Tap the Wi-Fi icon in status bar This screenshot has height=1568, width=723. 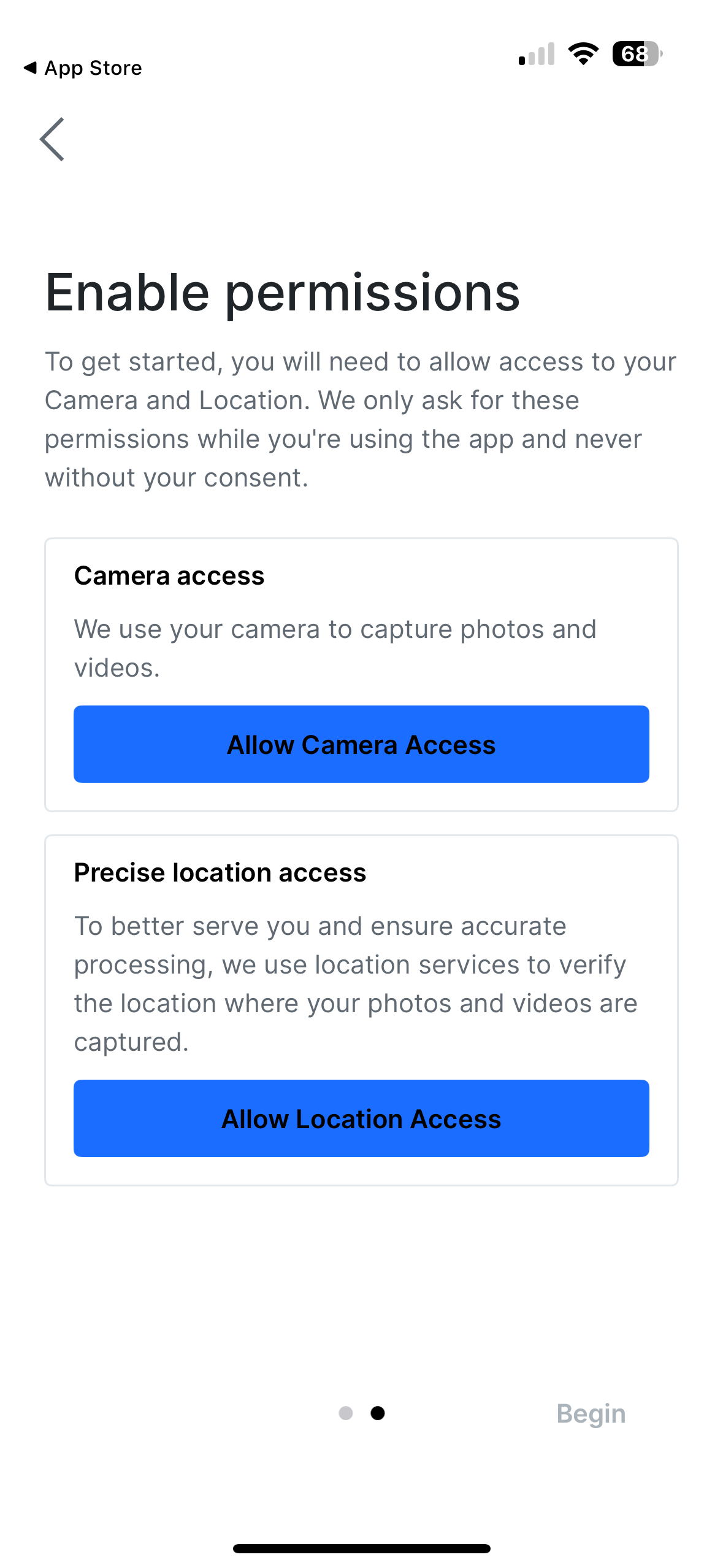[583, 54]
